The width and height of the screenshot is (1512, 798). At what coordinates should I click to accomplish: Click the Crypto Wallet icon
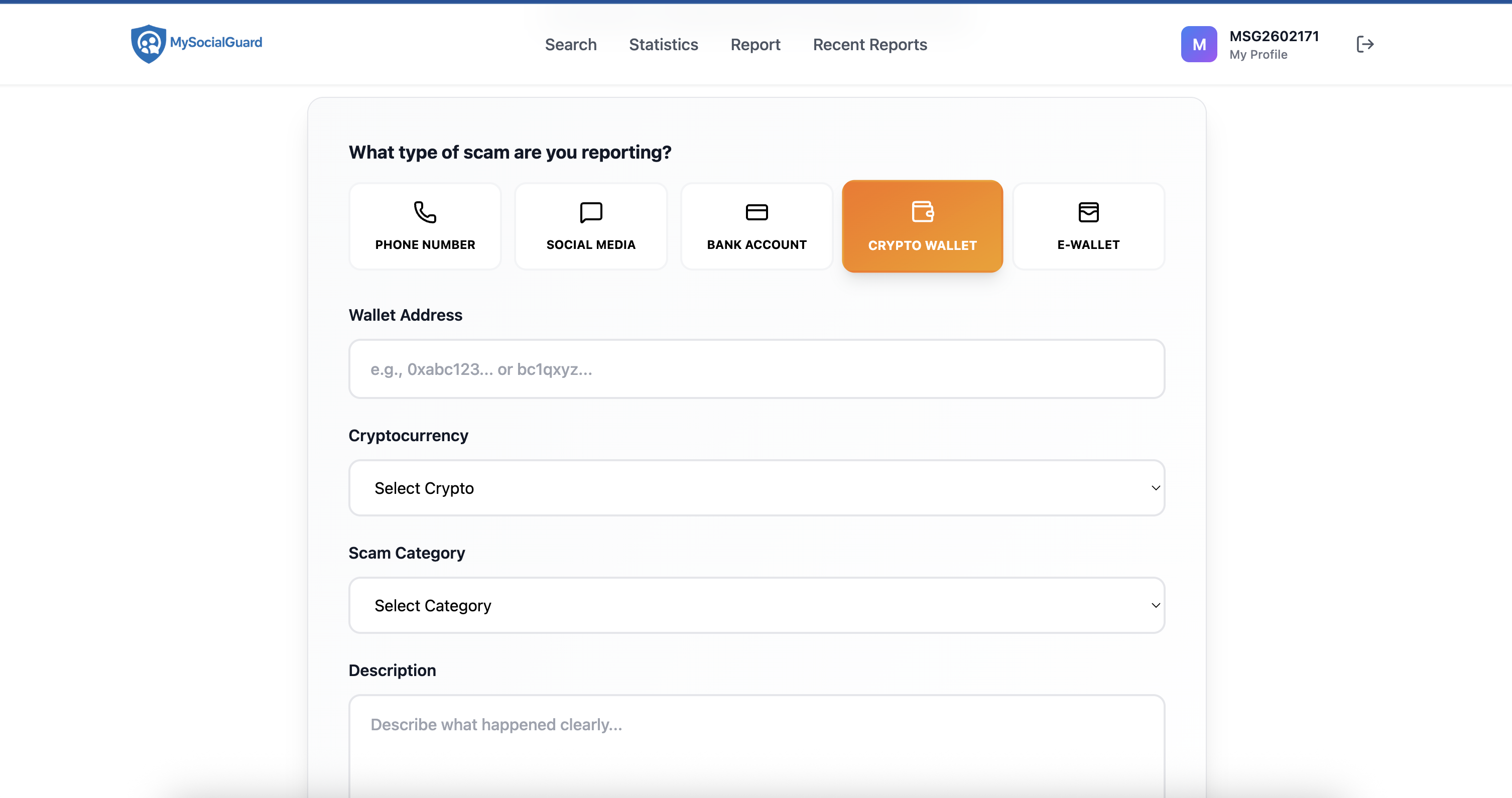point(923,212)
